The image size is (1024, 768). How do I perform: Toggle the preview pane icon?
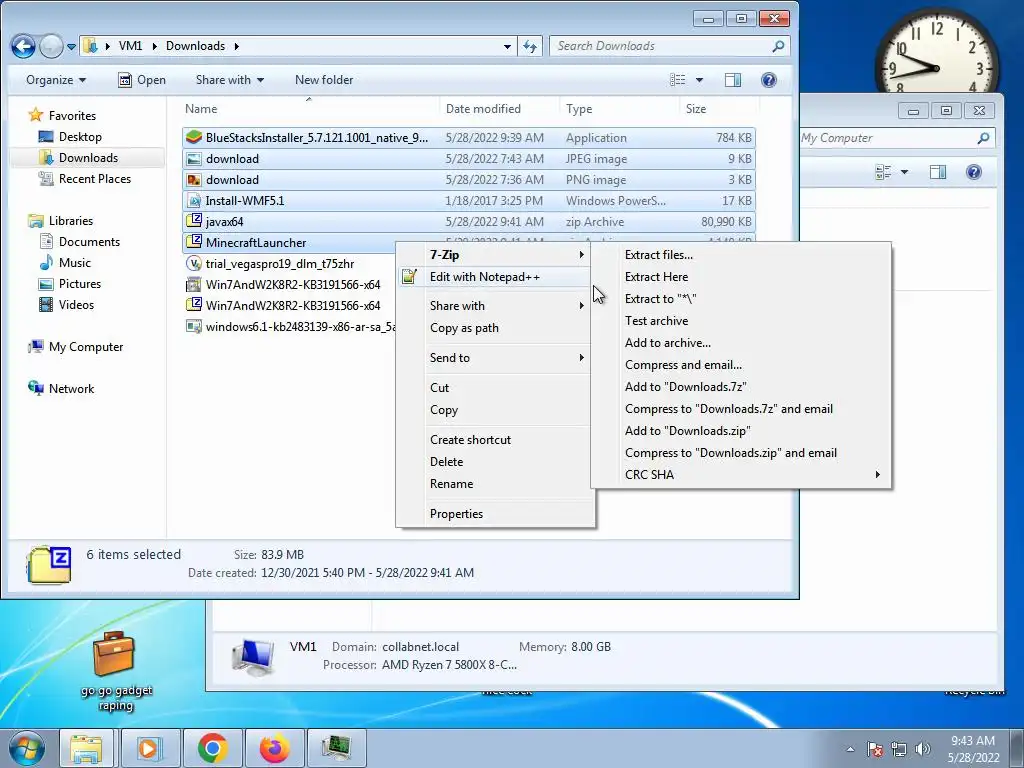click(733, 80)
